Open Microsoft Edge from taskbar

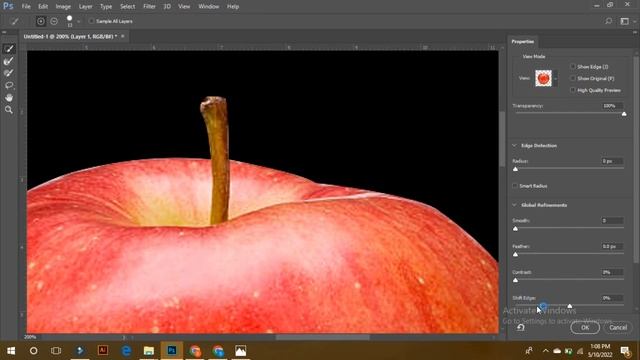(x=126, y=351)
